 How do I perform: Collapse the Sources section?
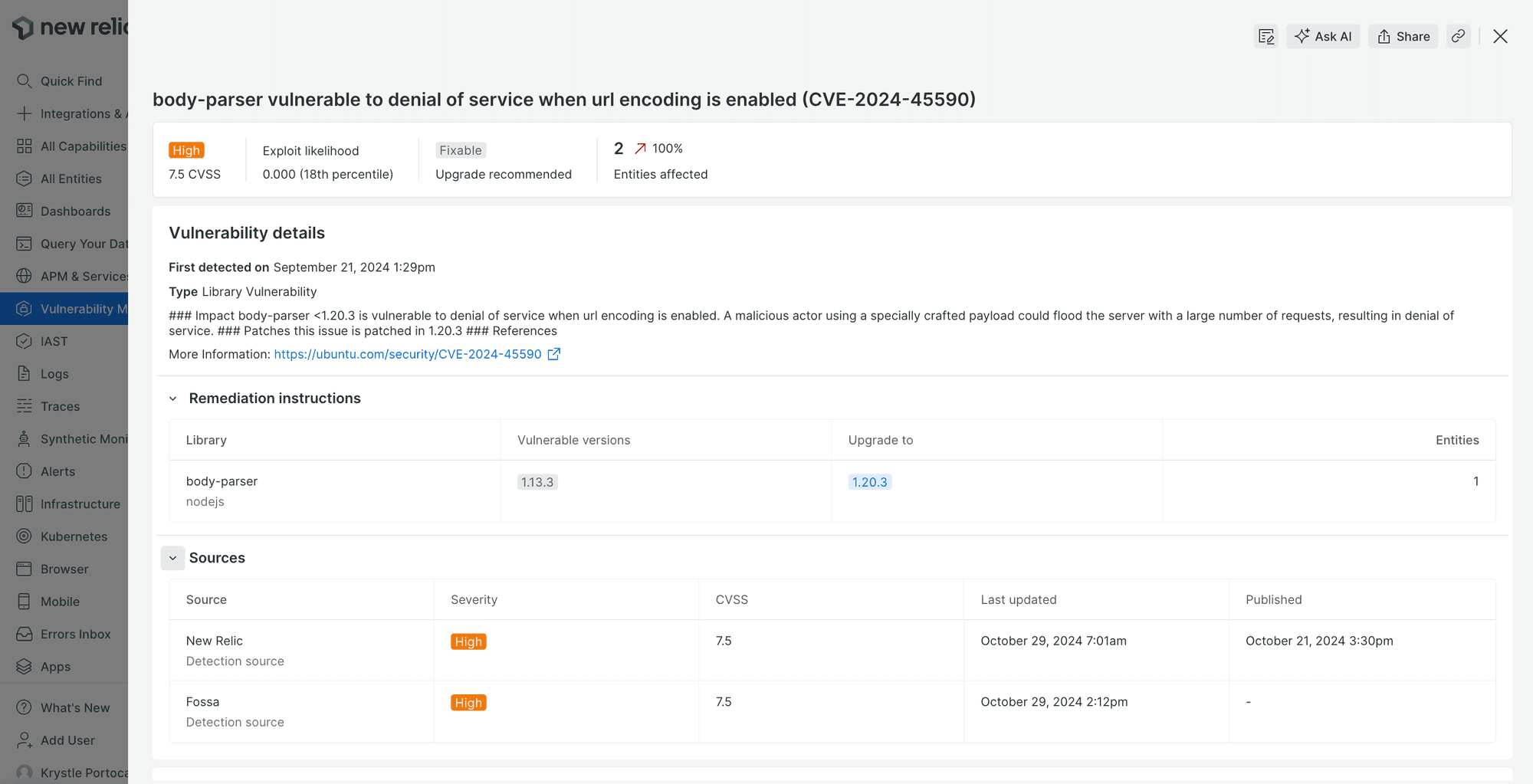click(x=172, y=557)
